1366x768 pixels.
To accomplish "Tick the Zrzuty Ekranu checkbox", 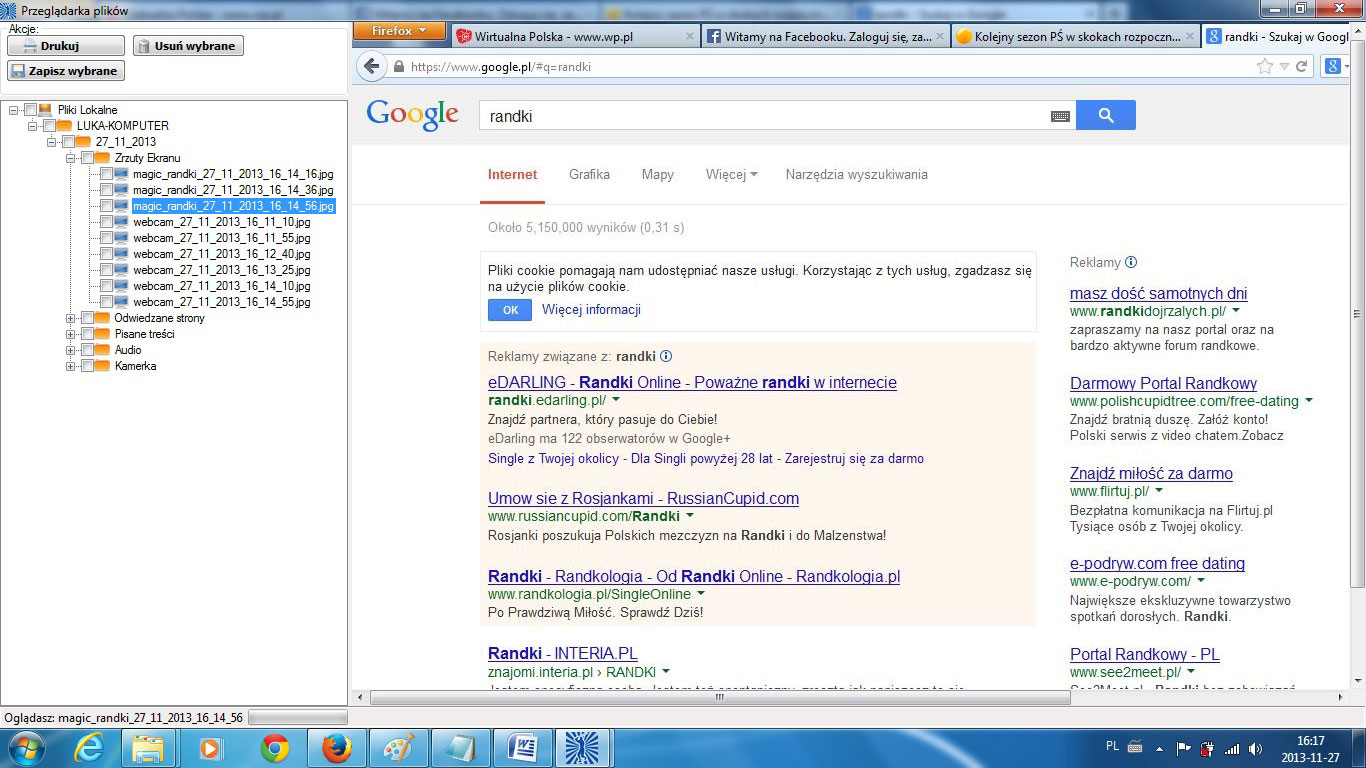I will coord(87,158).
